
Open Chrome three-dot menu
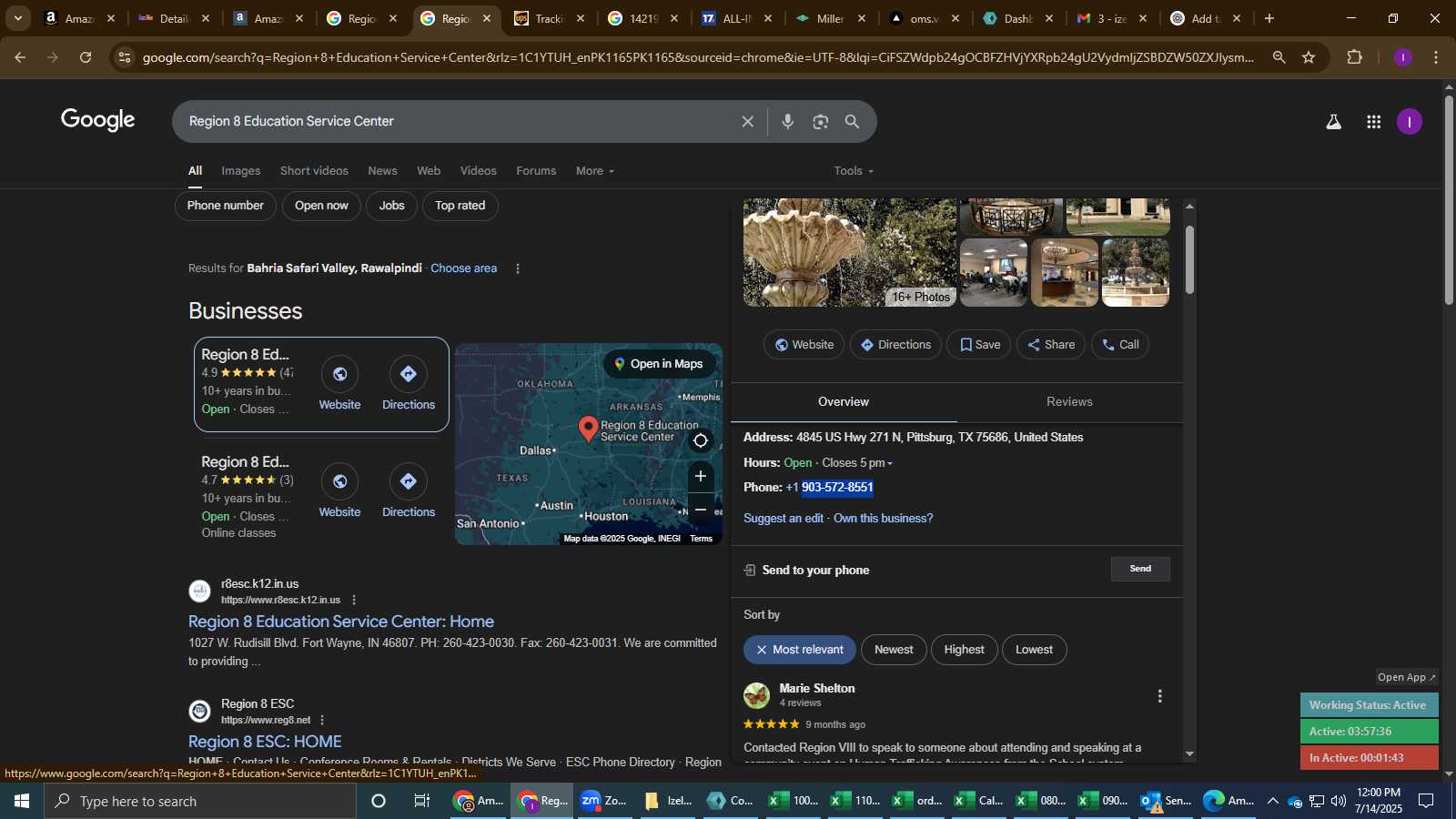(1437, 57)
